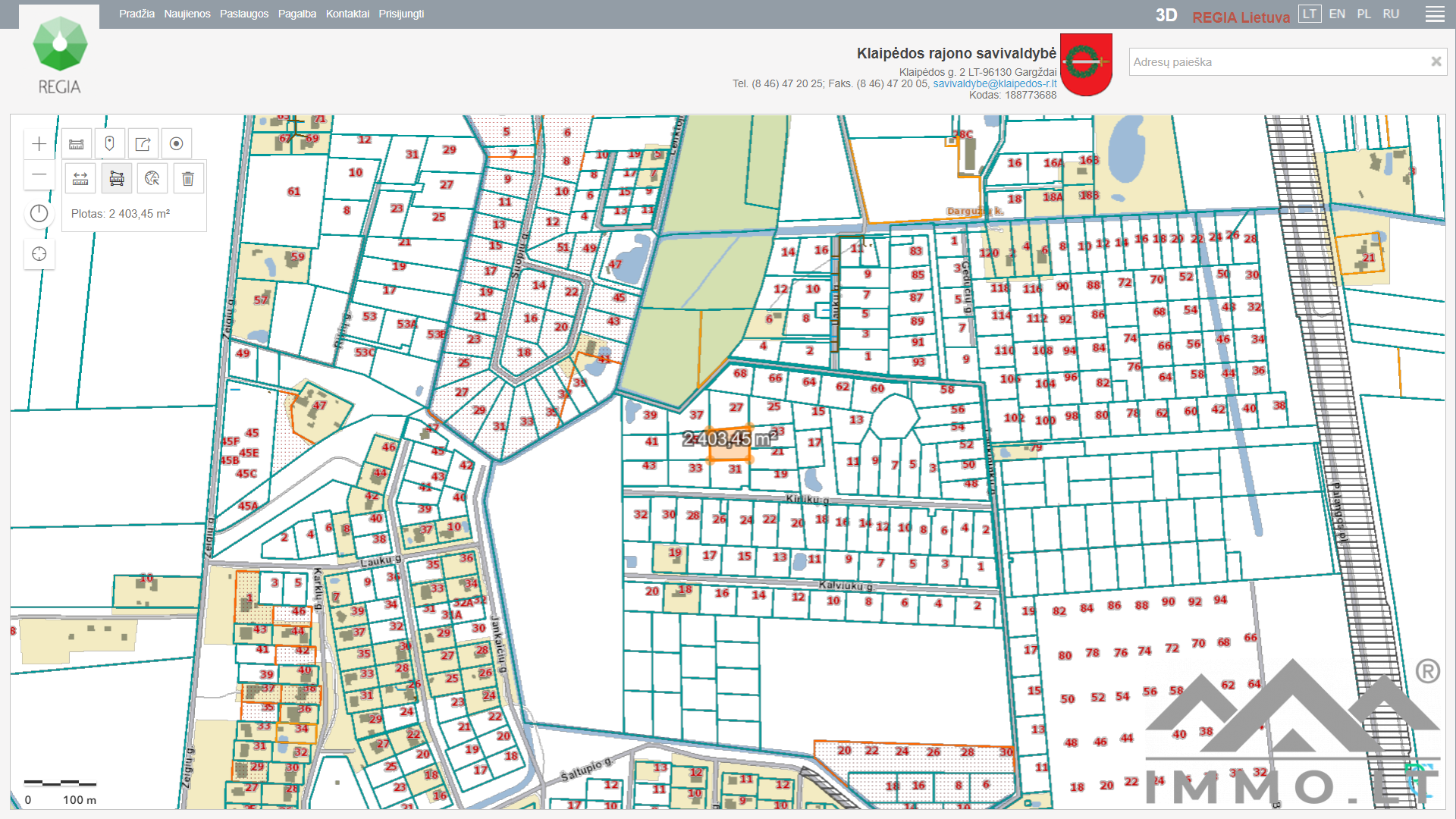Open the Naujienos menu item
Screen dimensions: 1456x819
pyautogui.click(x=187, y=14)
